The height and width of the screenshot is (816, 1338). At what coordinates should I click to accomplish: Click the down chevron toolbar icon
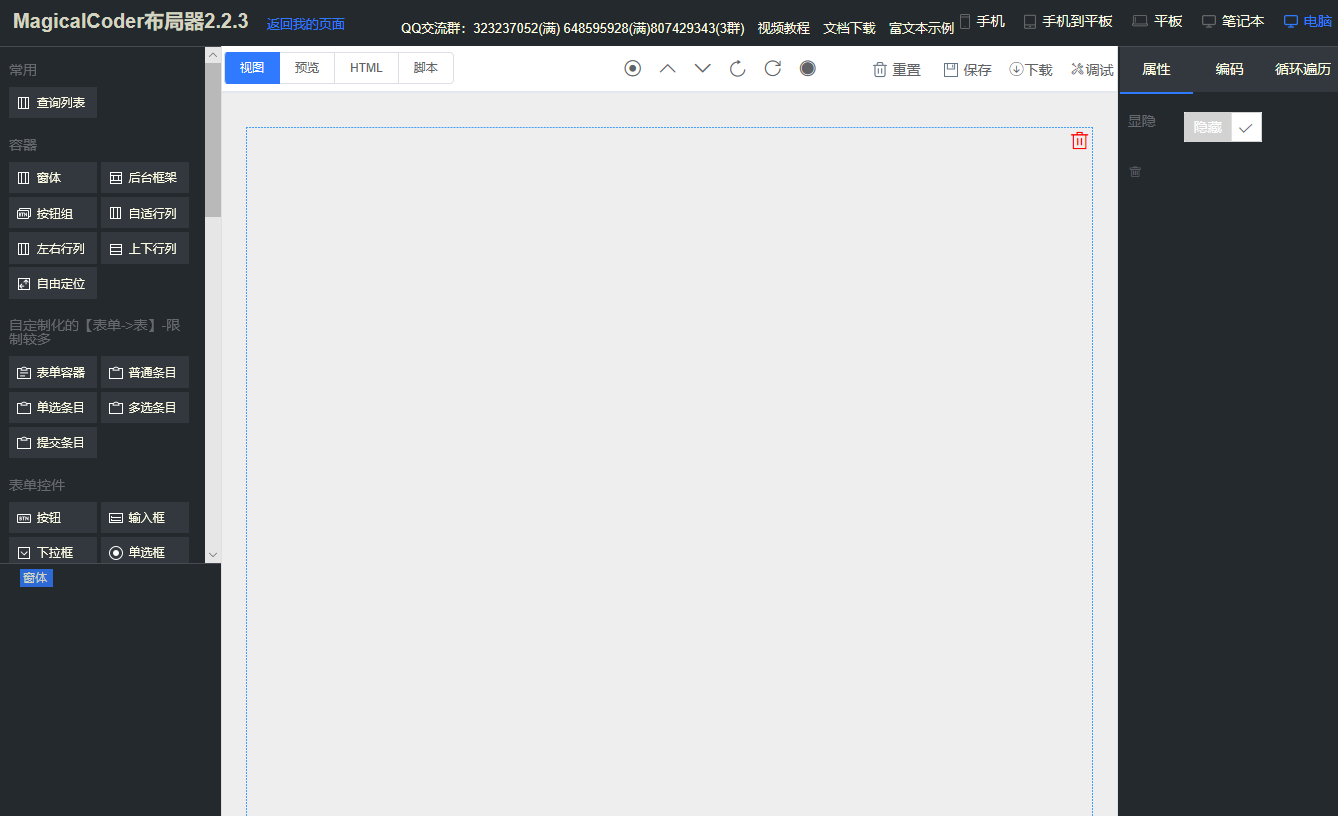[702, 68]
